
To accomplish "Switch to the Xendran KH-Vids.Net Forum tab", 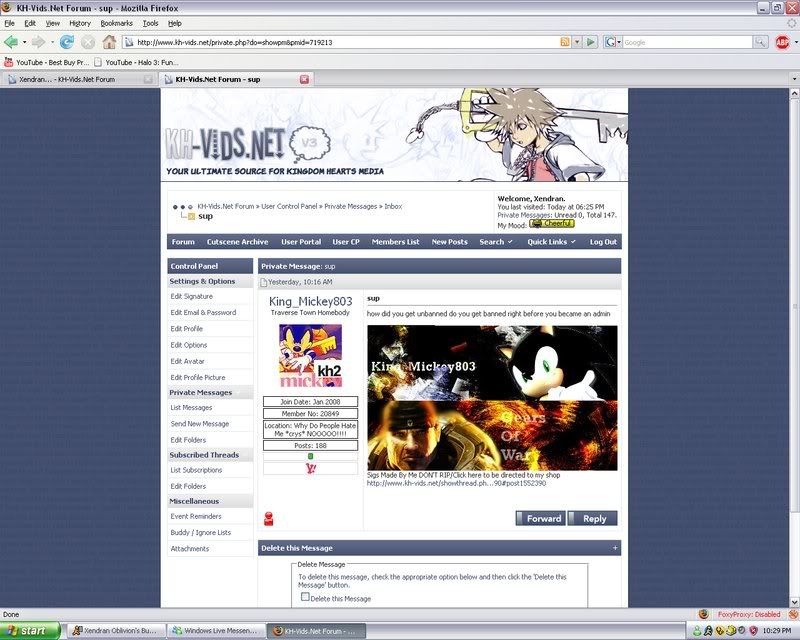I will (x=79, y=79).
